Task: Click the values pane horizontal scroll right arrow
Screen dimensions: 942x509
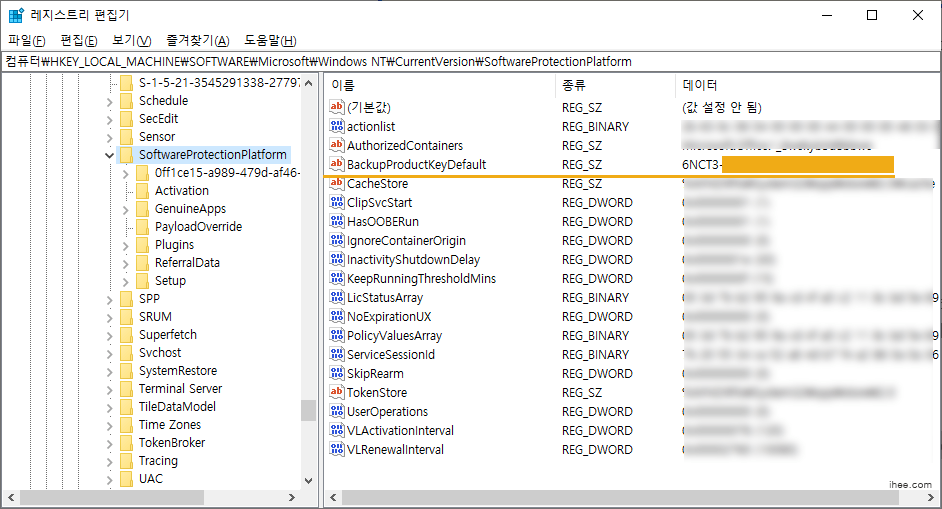Action: click(x=931, y=498)
